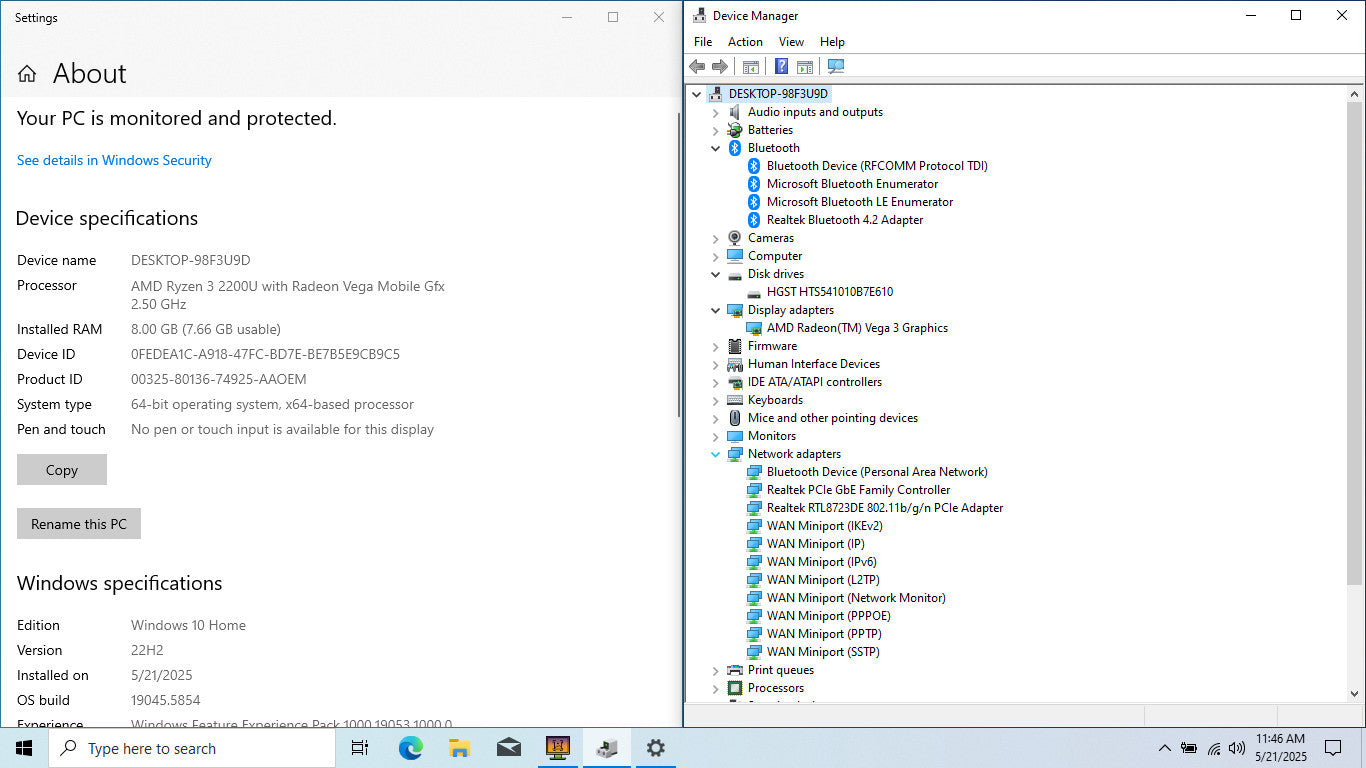Click the blue Help toolbar icon
Viewport: 1366px width, 768px height.
[x=781, y=67]
